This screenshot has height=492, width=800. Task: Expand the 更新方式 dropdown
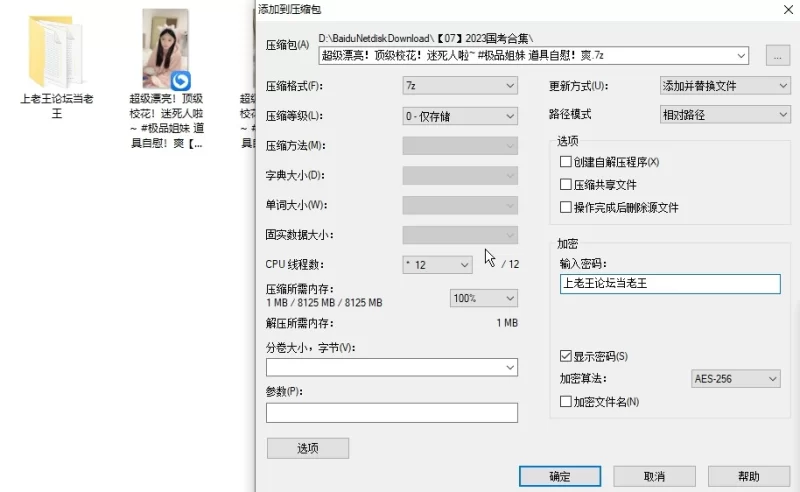725,86
